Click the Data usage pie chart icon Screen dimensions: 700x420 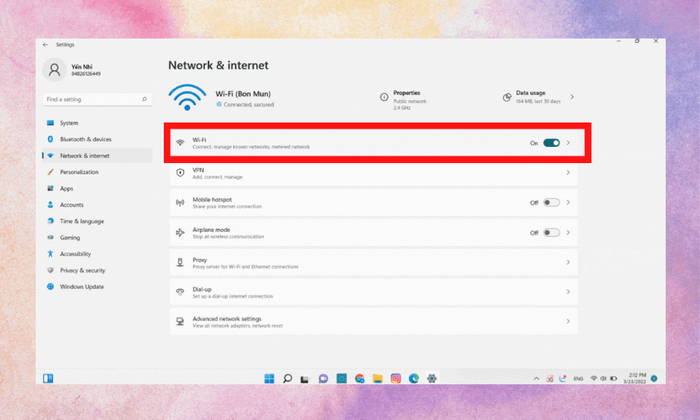click(507, 97)
